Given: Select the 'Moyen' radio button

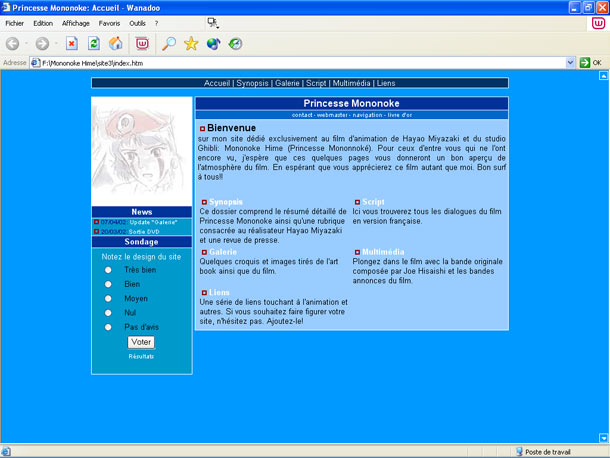Looking at the screenshot, I should (108, 298).
